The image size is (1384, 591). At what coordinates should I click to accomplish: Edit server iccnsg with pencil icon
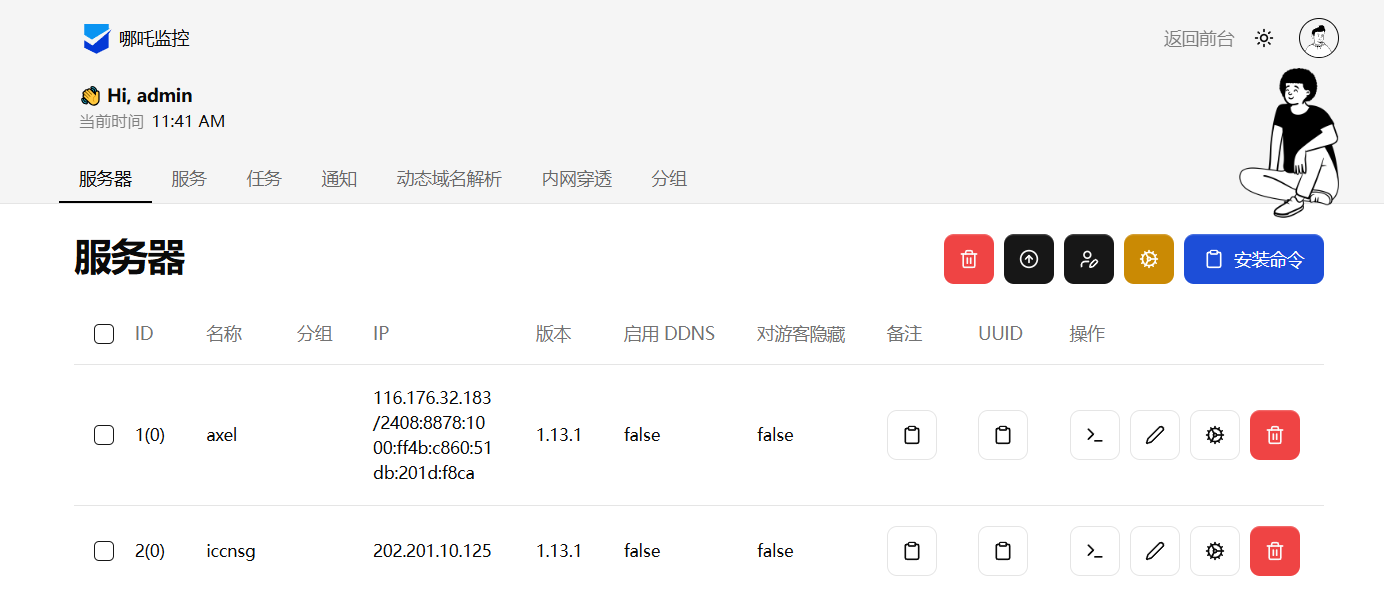pyautogui.click(x=1154, y=551)
